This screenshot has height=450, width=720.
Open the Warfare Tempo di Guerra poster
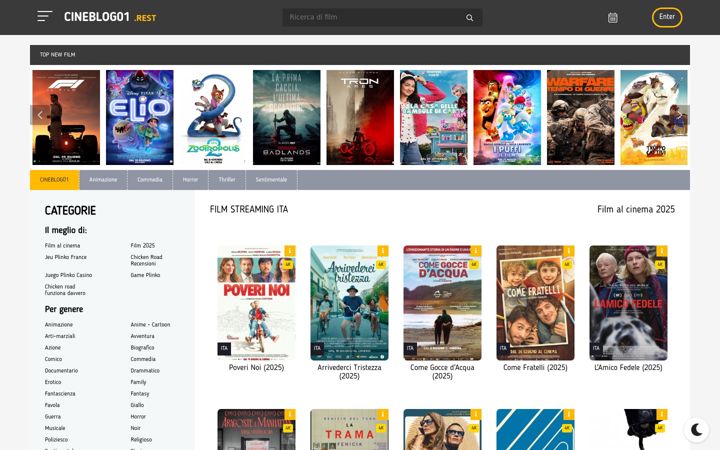click(x=580, y=117)
